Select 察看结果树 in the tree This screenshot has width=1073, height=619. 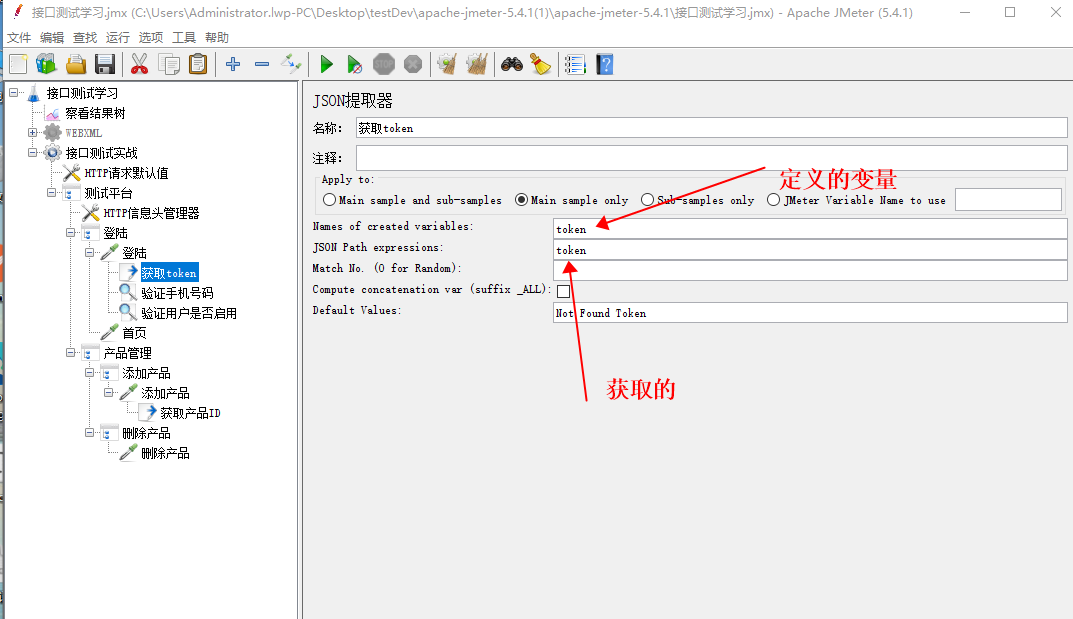(95, 113)
